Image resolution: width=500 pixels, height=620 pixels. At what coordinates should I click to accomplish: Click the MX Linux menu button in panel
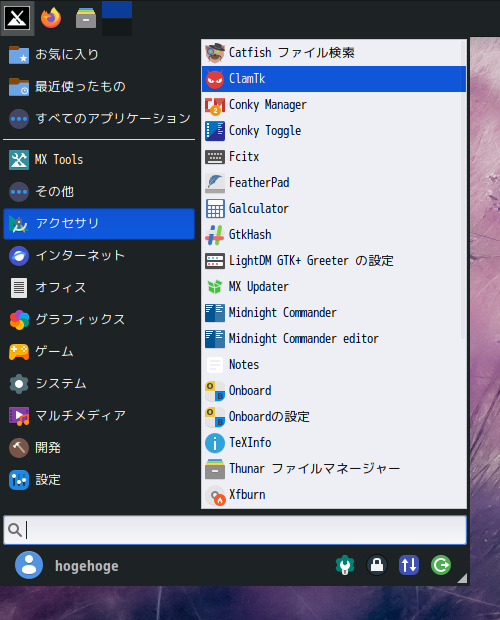click(x=17, y=18)
